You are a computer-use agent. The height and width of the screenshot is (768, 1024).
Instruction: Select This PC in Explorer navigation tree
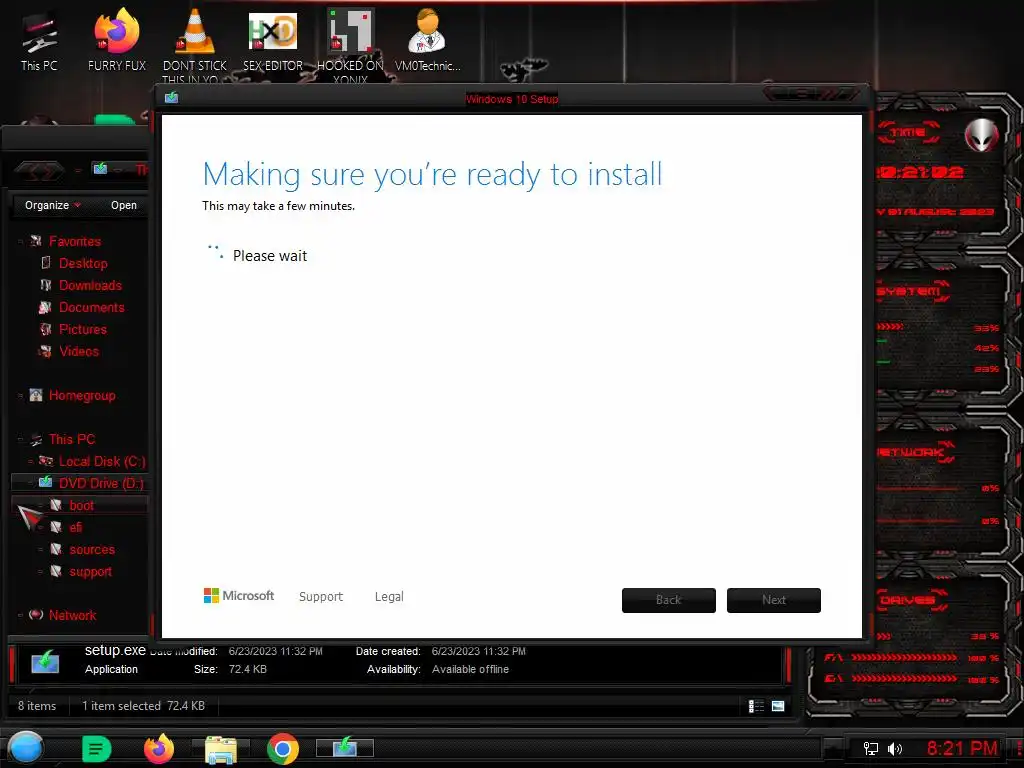point(72,439)
